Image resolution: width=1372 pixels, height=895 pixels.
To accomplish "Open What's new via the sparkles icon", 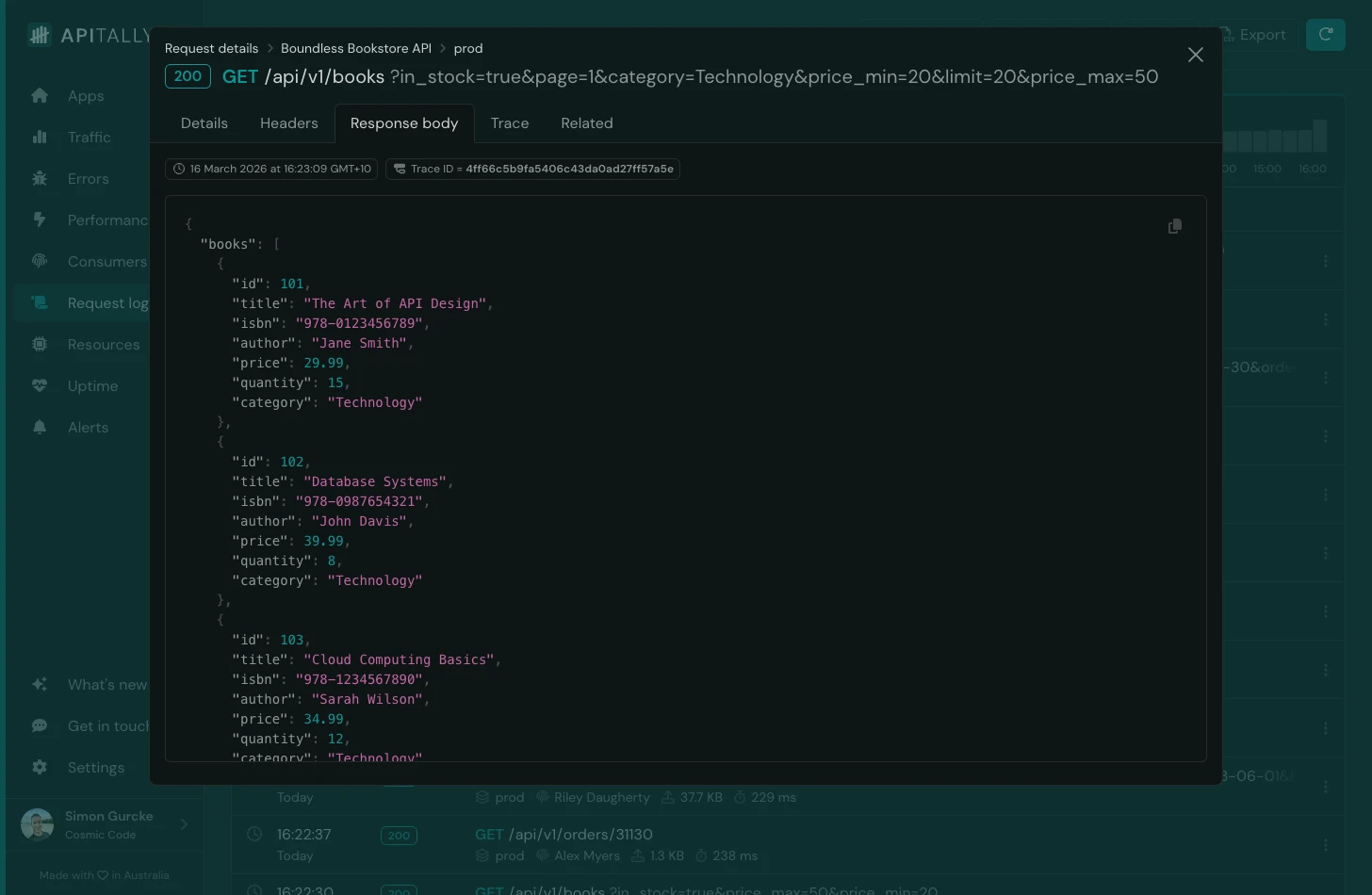I will click(x=40, y=684).
